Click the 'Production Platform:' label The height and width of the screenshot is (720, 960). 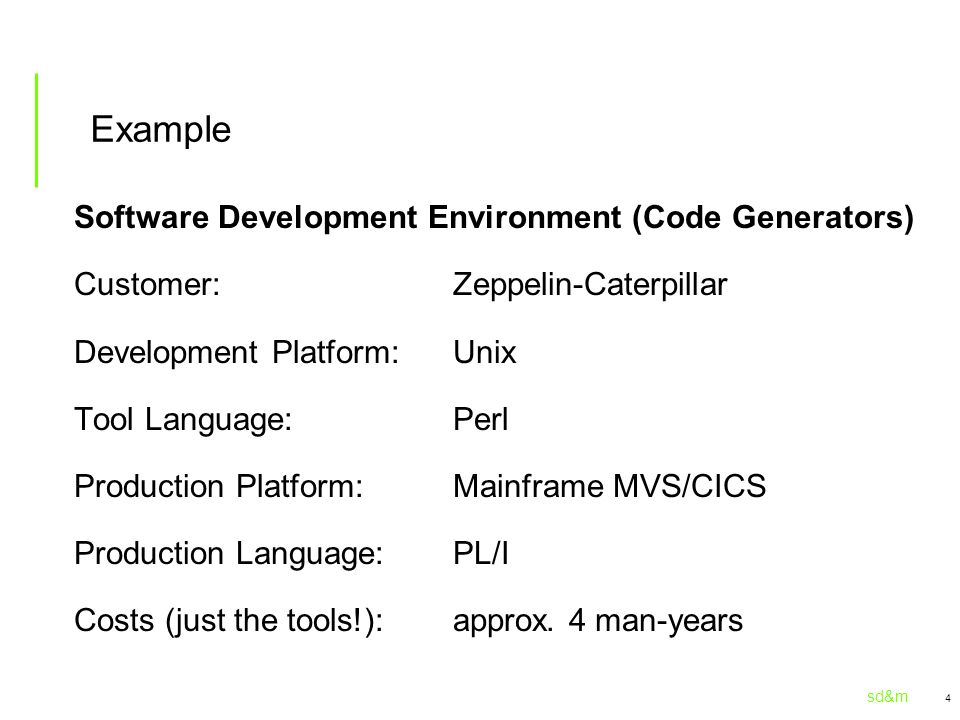click(x=219, y=487)
